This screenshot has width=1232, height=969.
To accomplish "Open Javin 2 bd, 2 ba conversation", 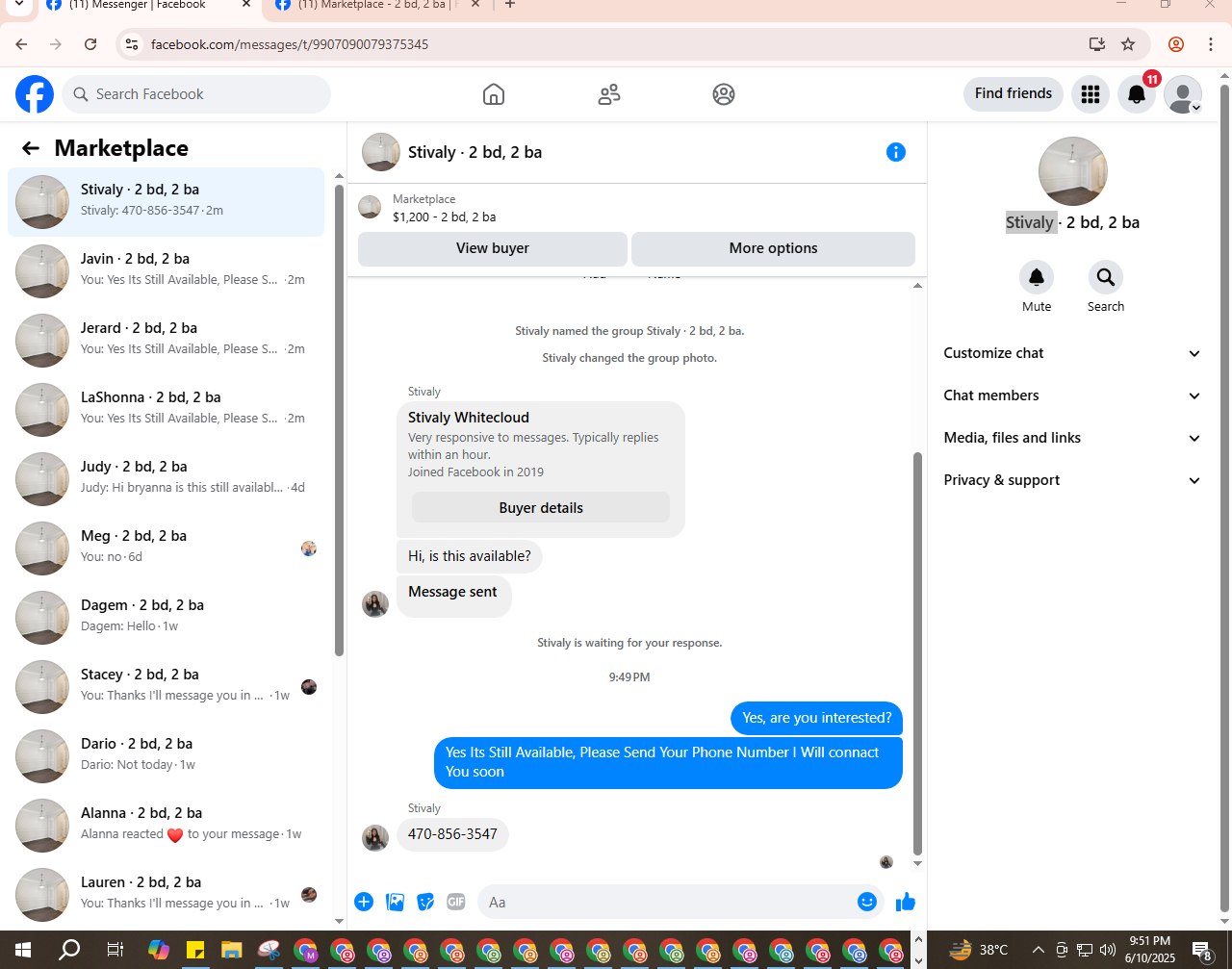I will (167, 271).
